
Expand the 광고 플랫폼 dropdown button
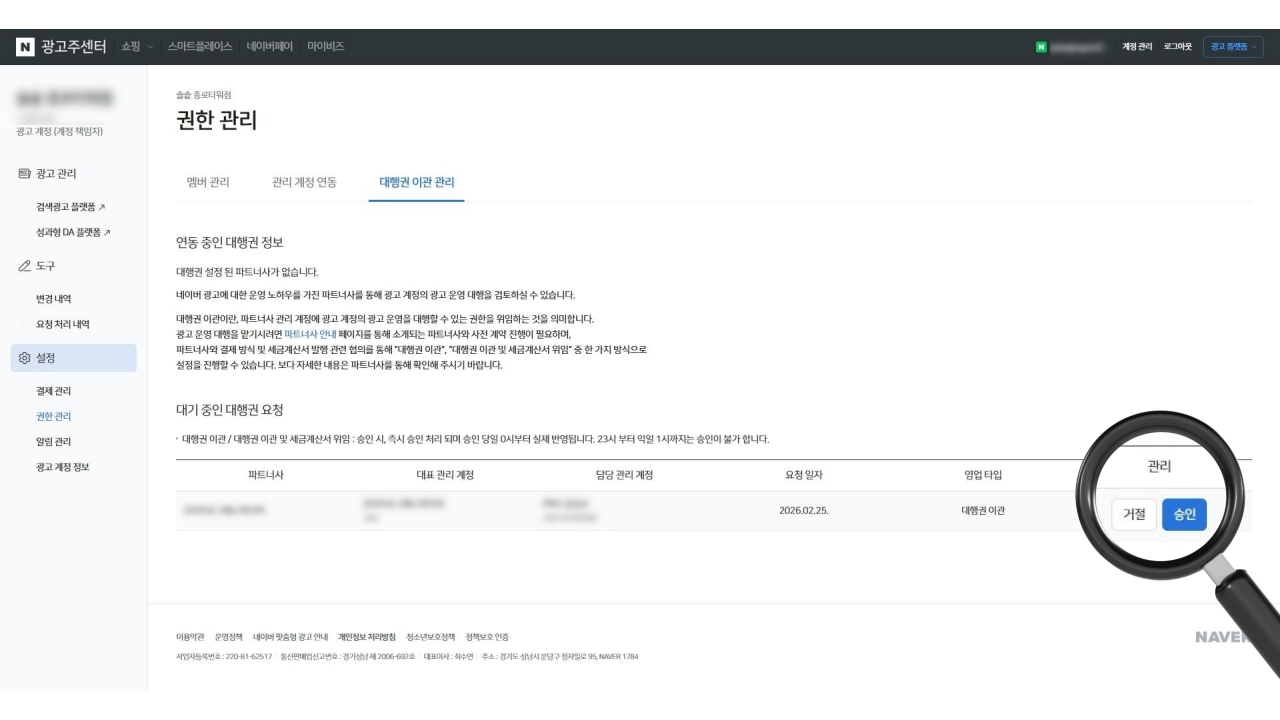tap(1233, 47)
